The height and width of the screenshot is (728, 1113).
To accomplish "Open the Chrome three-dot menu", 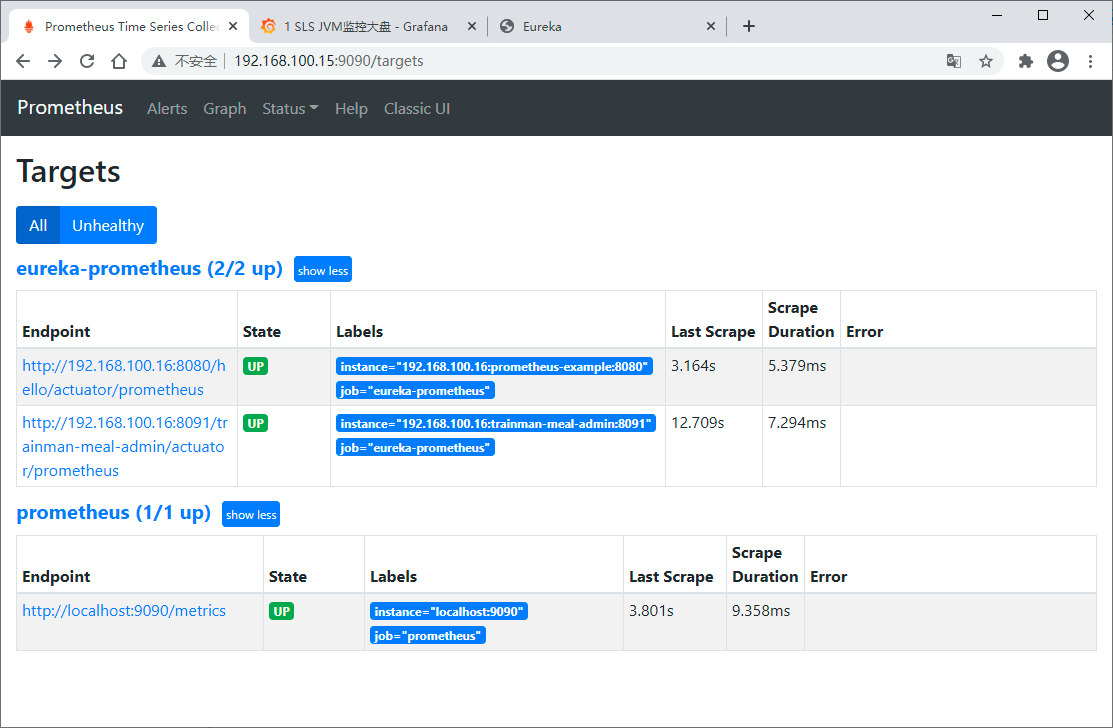I will (1090, 61).
